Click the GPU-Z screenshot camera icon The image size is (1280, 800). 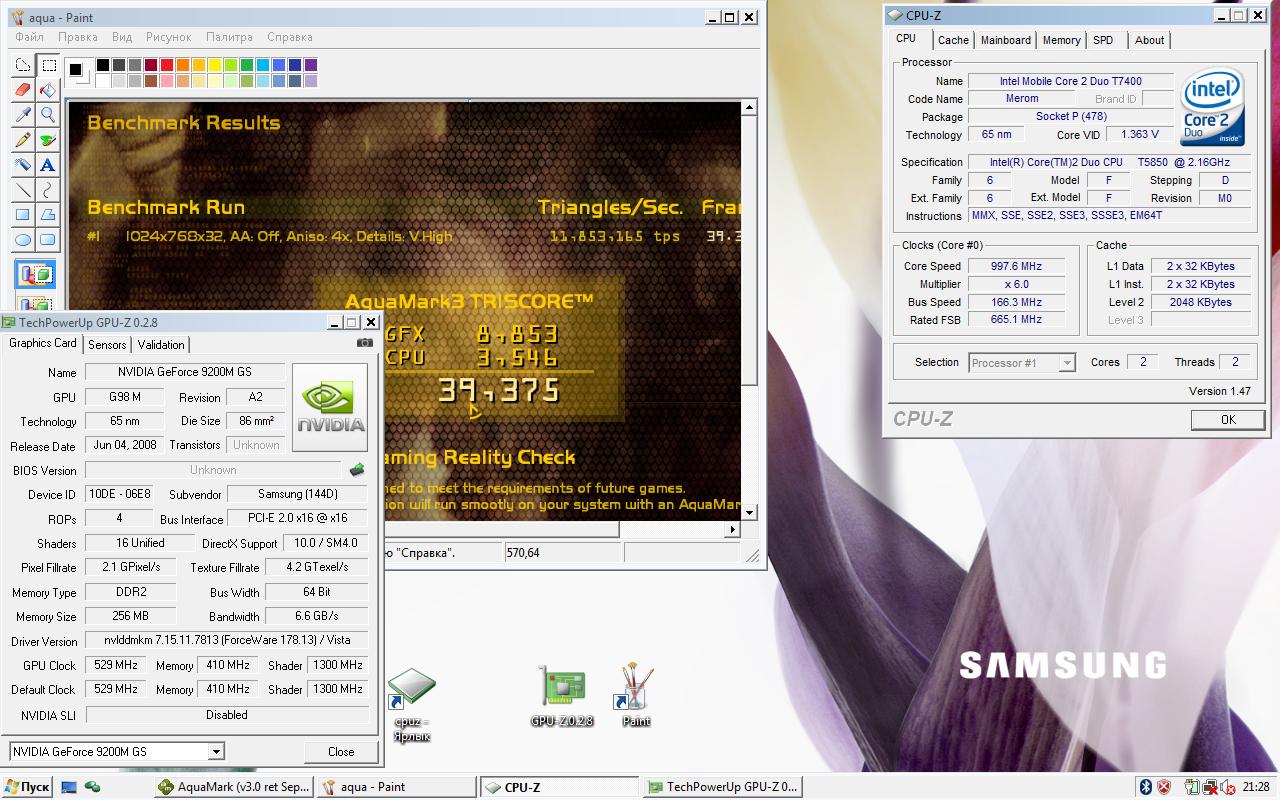[x=365, y=343]
